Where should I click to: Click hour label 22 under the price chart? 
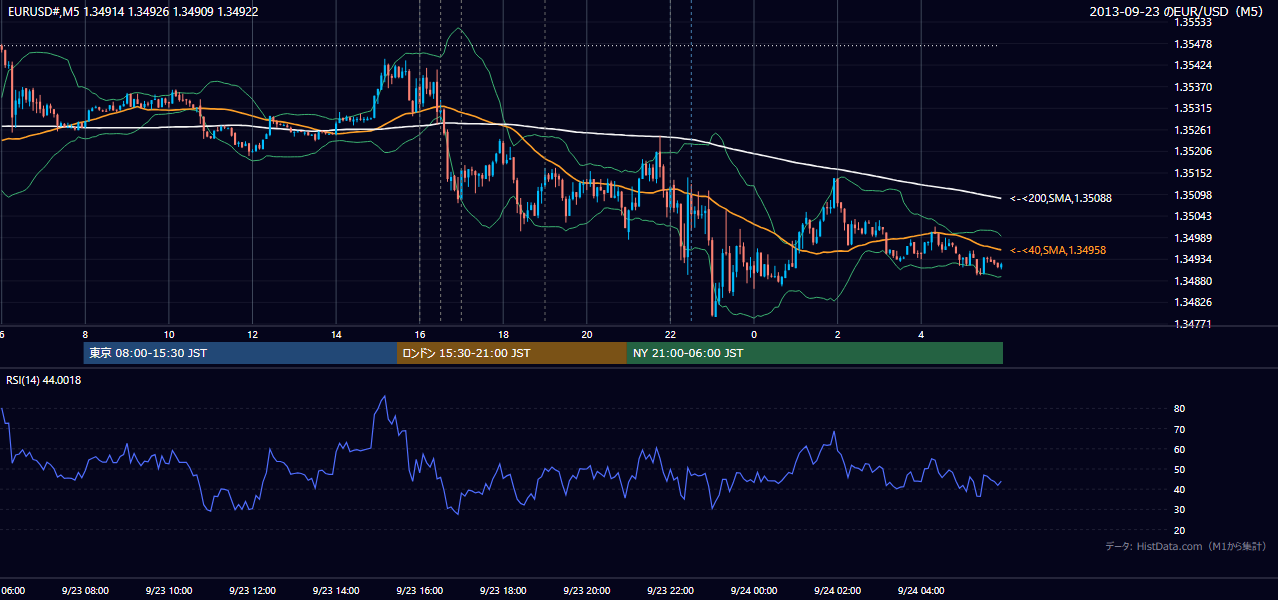click(x=671, y=334)
